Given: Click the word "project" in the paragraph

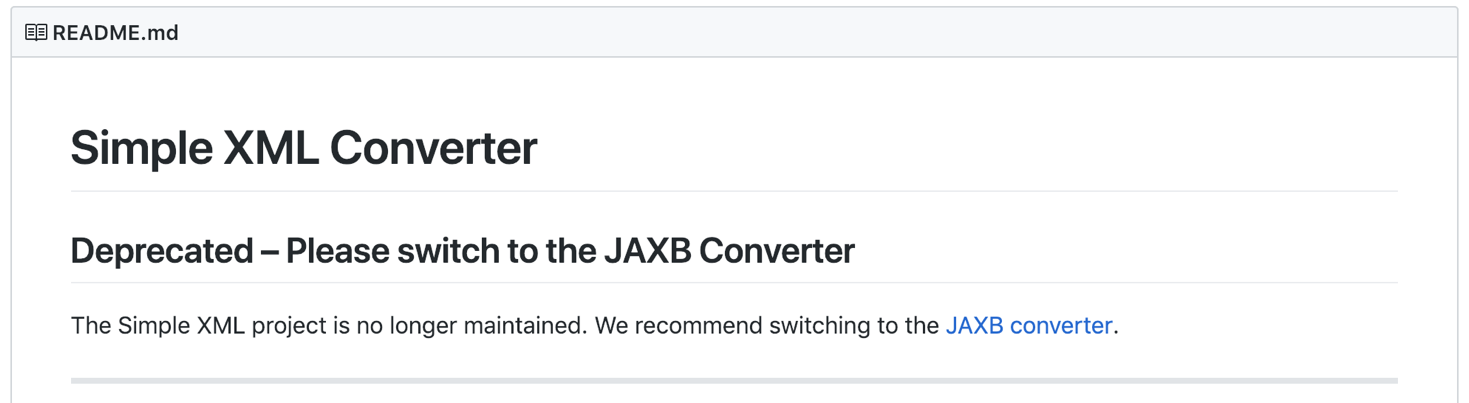Looking at the screenshot, I should click(x=290, y=326).
